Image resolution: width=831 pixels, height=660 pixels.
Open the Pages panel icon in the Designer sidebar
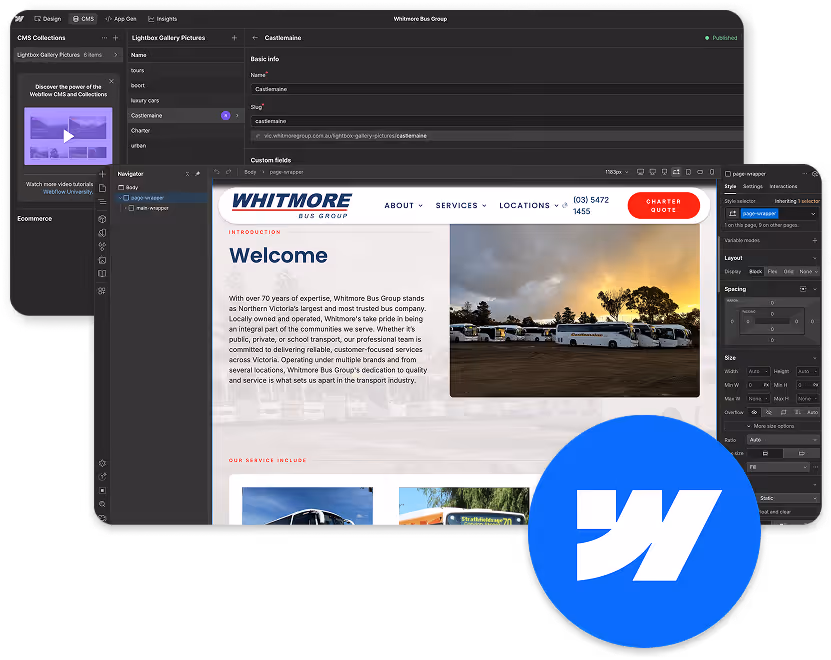tap(102, 188)
